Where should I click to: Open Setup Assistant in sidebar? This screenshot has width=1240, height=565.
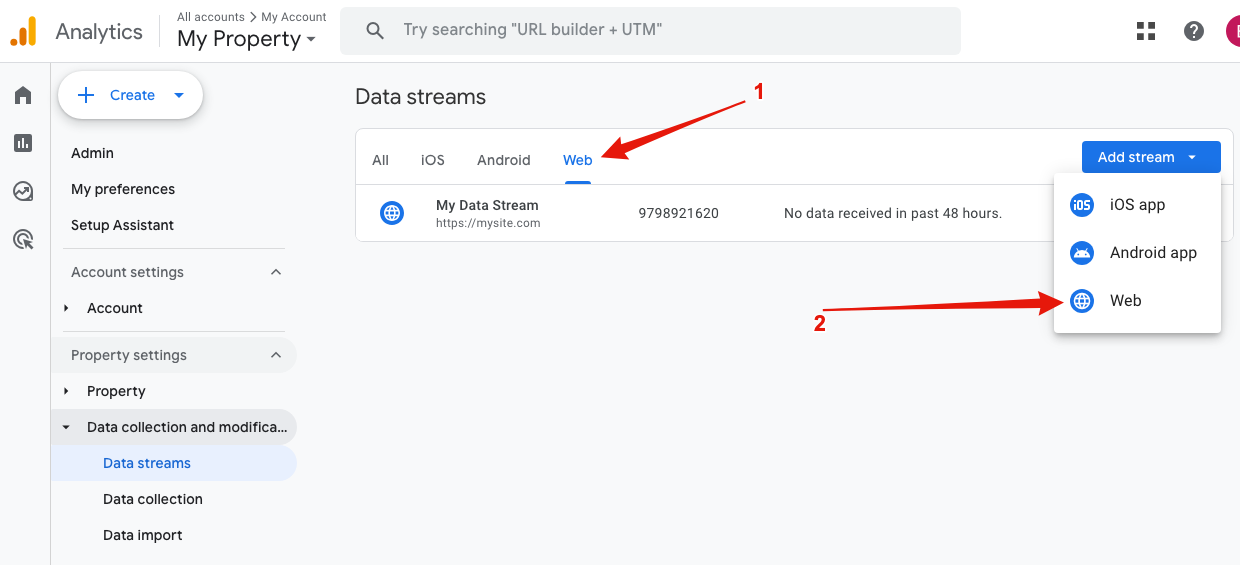pos(122,225)
